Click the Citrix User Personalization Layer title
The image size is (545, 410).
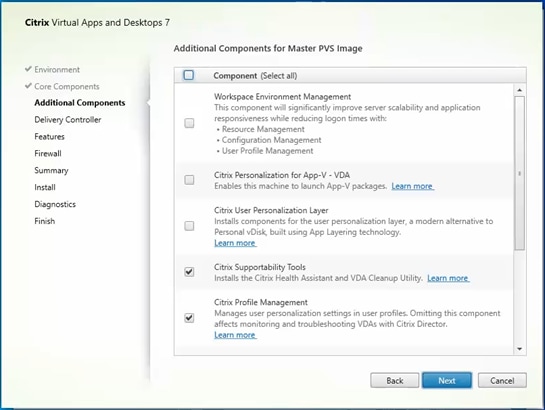(271, 211)
